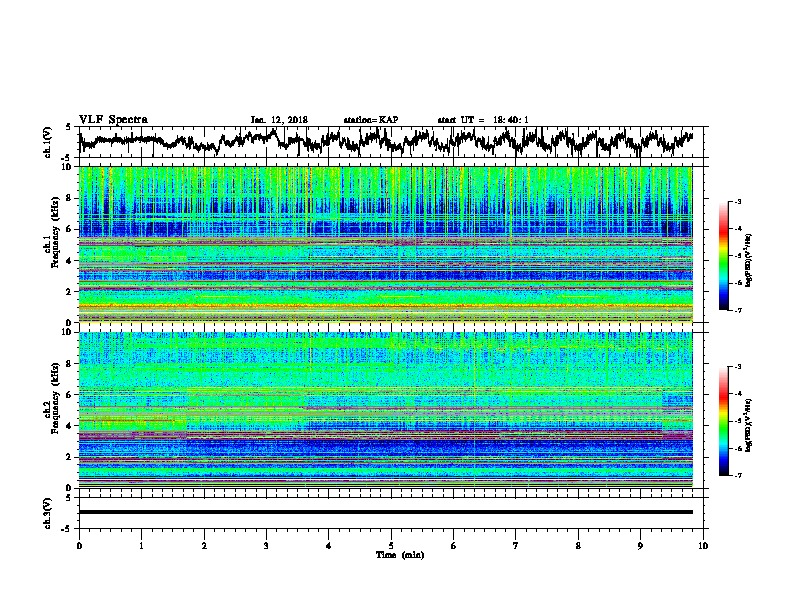Viewport: 792px width, 612px height.
Task: Click the "7" minute tick label
Action: [x=516, y=546]
